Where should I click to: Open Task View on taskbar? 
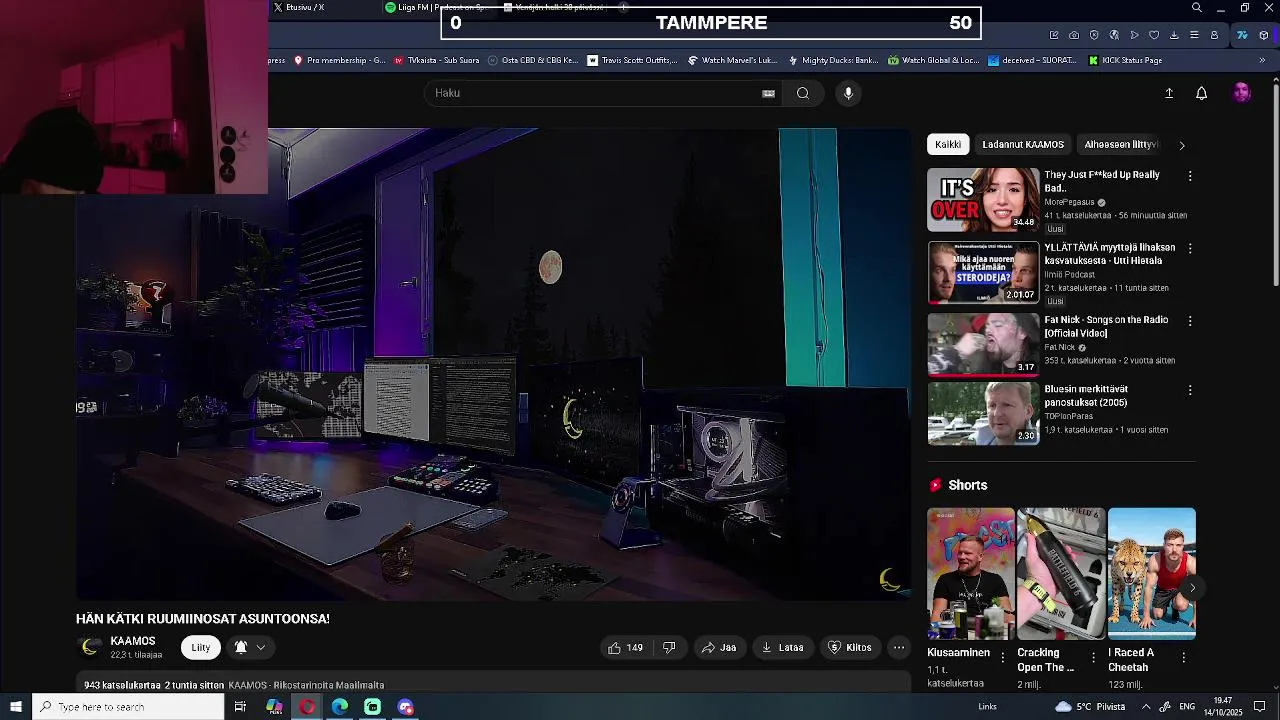coord(240,707)
